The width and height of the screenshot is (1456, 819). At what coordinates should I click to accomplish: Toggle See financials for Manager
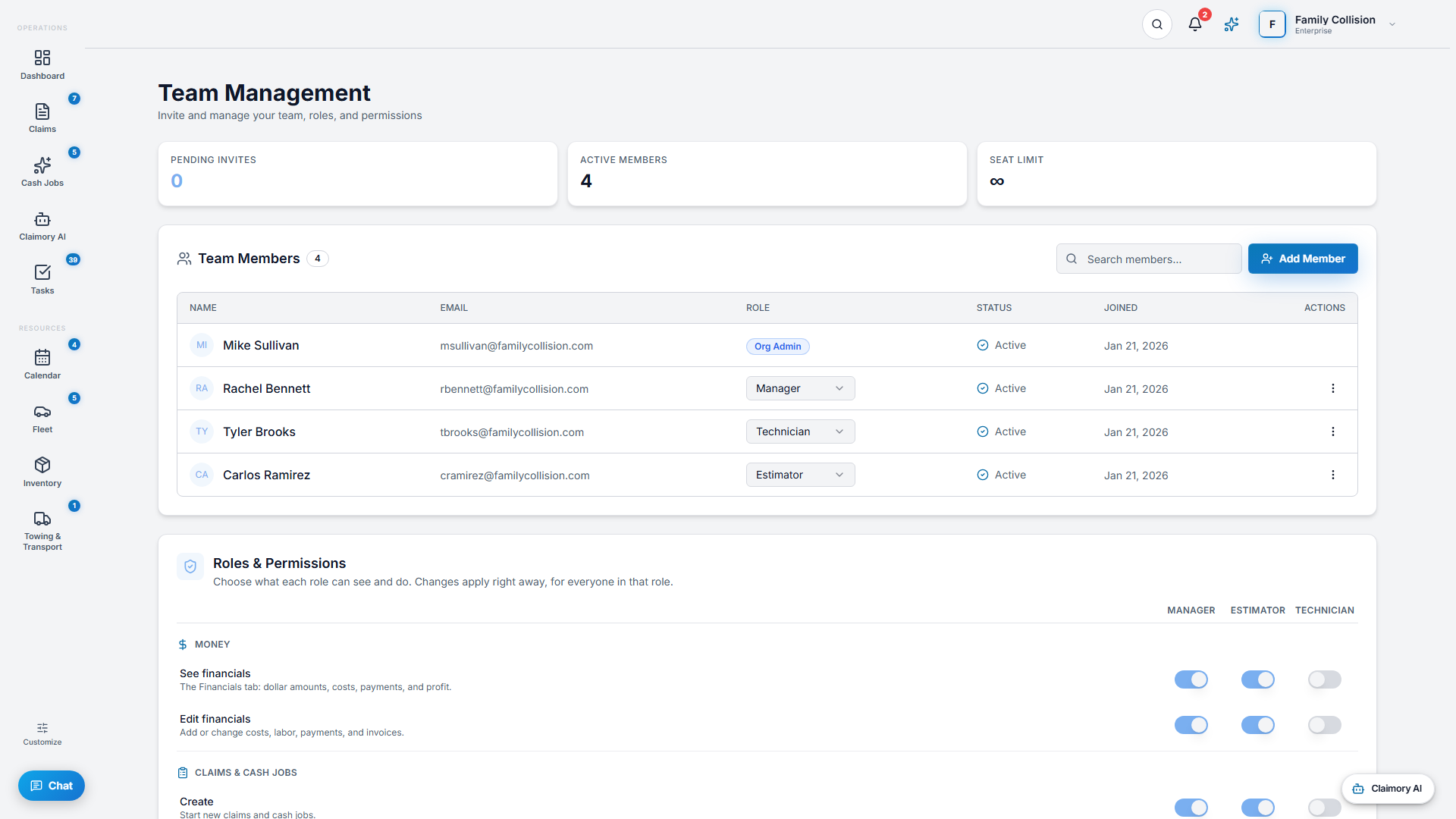[x=1191, y=679]
